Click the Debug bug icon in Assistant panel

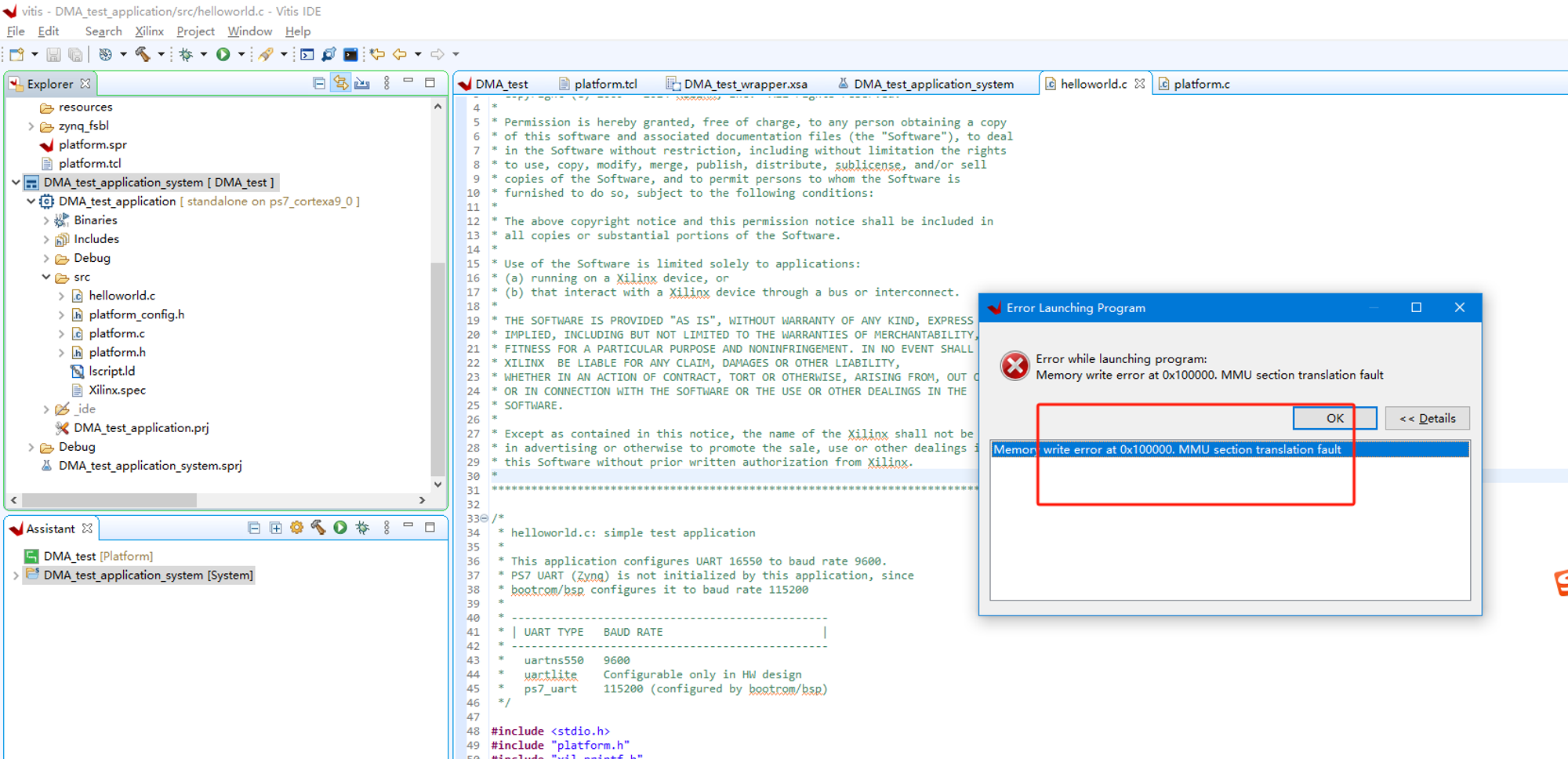click(362, 528)
